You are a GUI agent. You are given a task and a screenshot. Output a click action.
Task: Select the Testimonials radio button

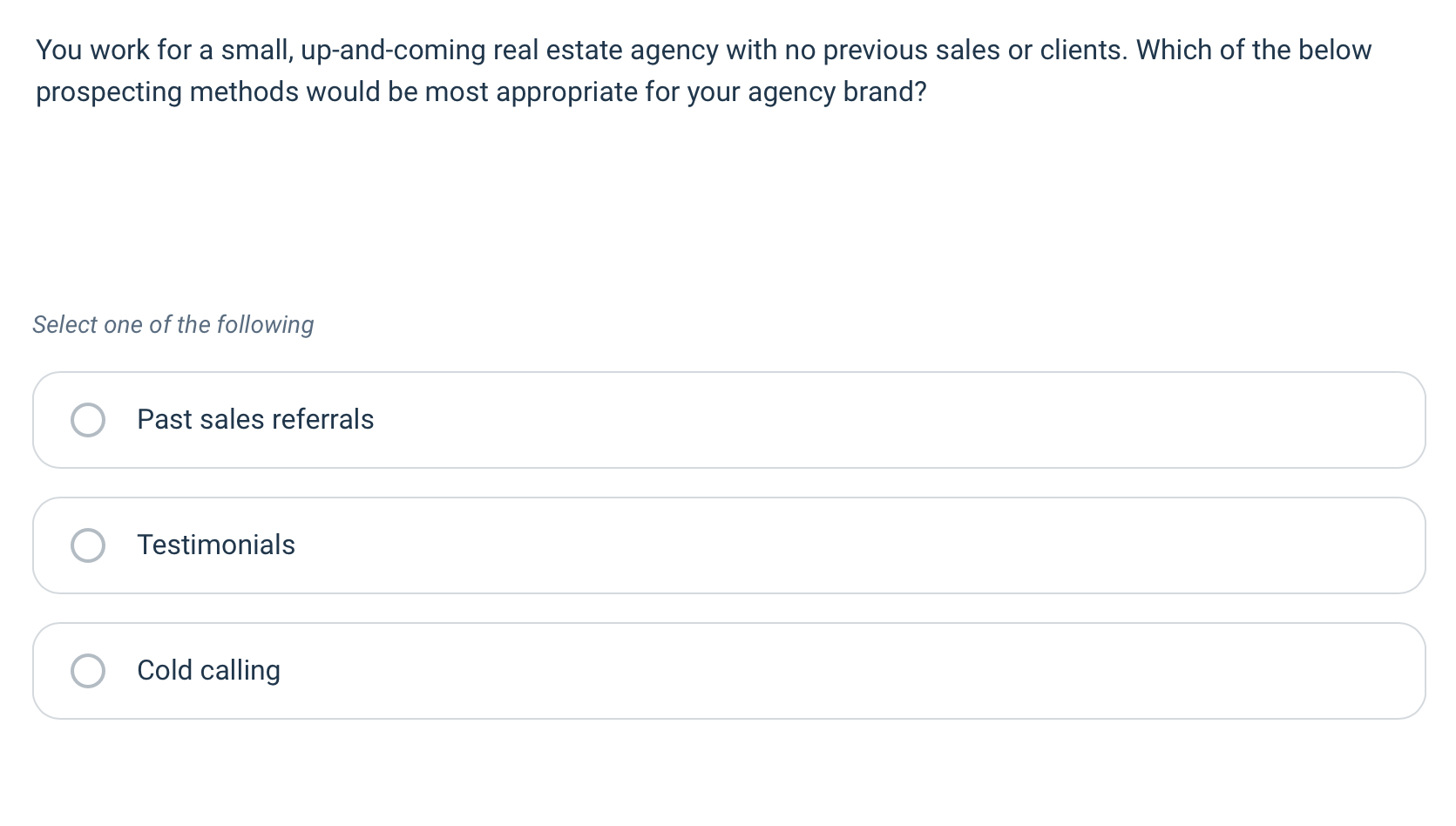coord(87,545)
